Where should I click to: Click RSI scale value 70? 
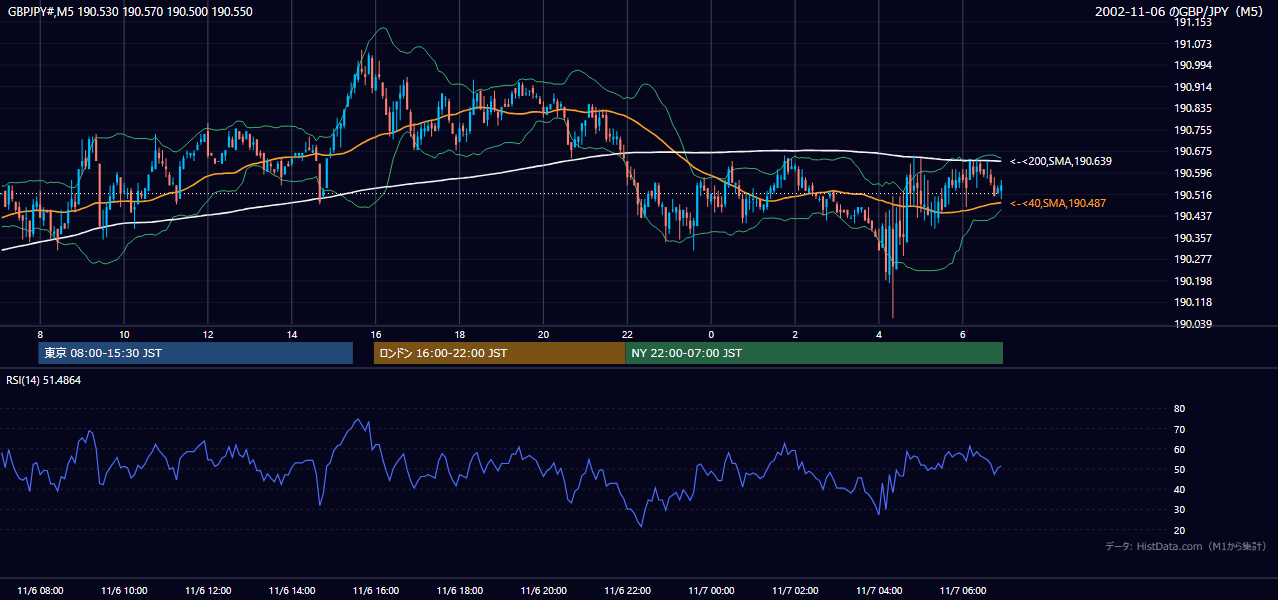[x=1179, y=429]
